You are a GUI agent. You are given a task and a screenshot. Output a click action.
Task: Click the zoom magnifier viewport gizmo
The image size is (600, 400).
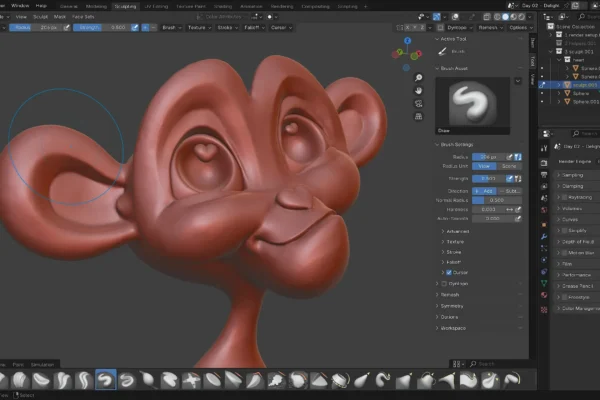(419, 78)
